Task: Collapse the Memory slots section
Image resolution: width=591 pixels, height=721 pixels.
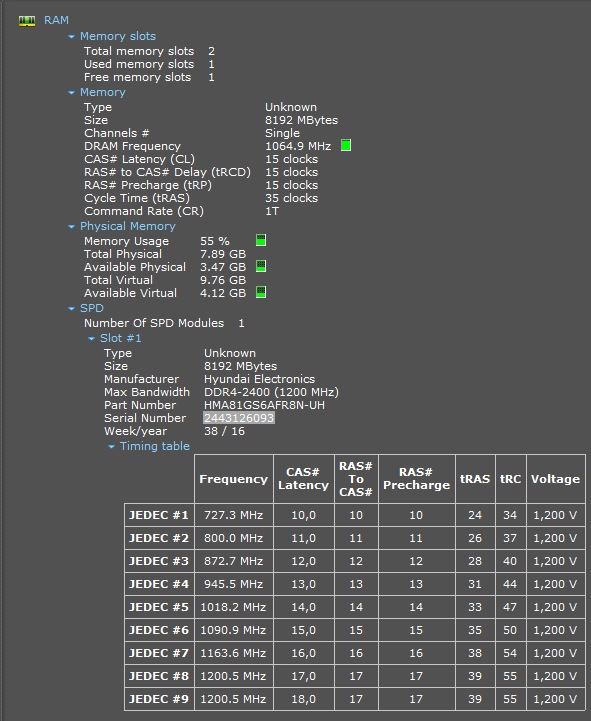Action: [71, 36]
